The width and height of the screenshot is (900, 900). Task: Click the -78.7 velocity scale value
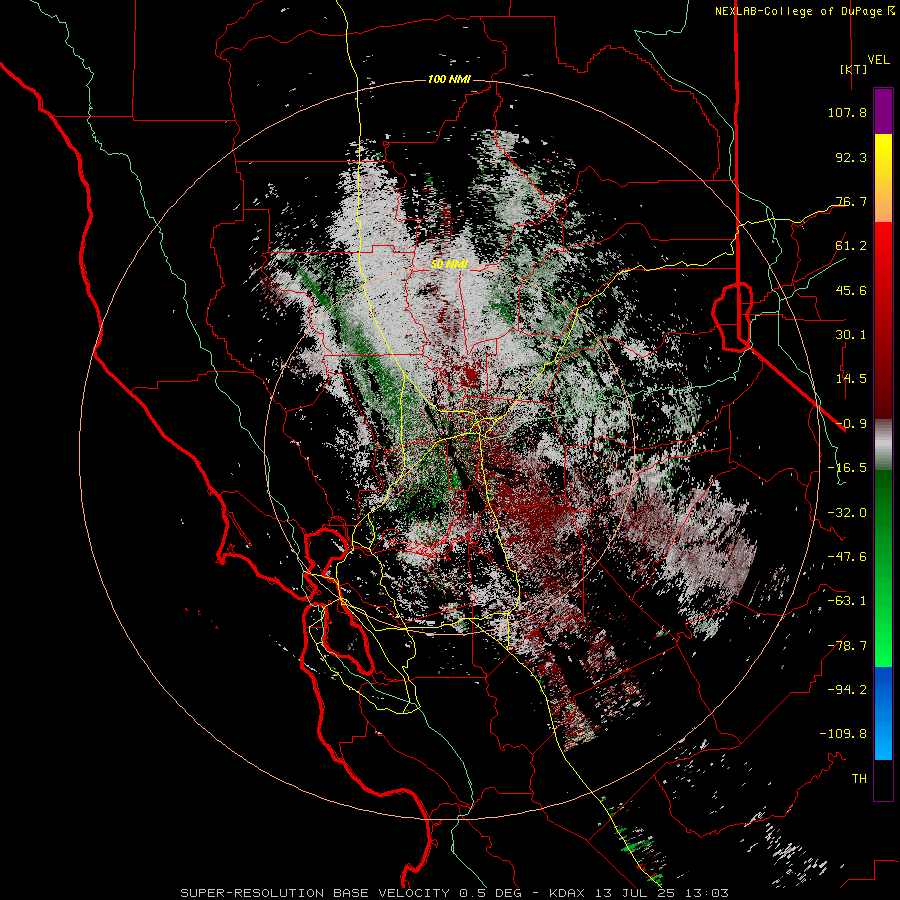847,646
